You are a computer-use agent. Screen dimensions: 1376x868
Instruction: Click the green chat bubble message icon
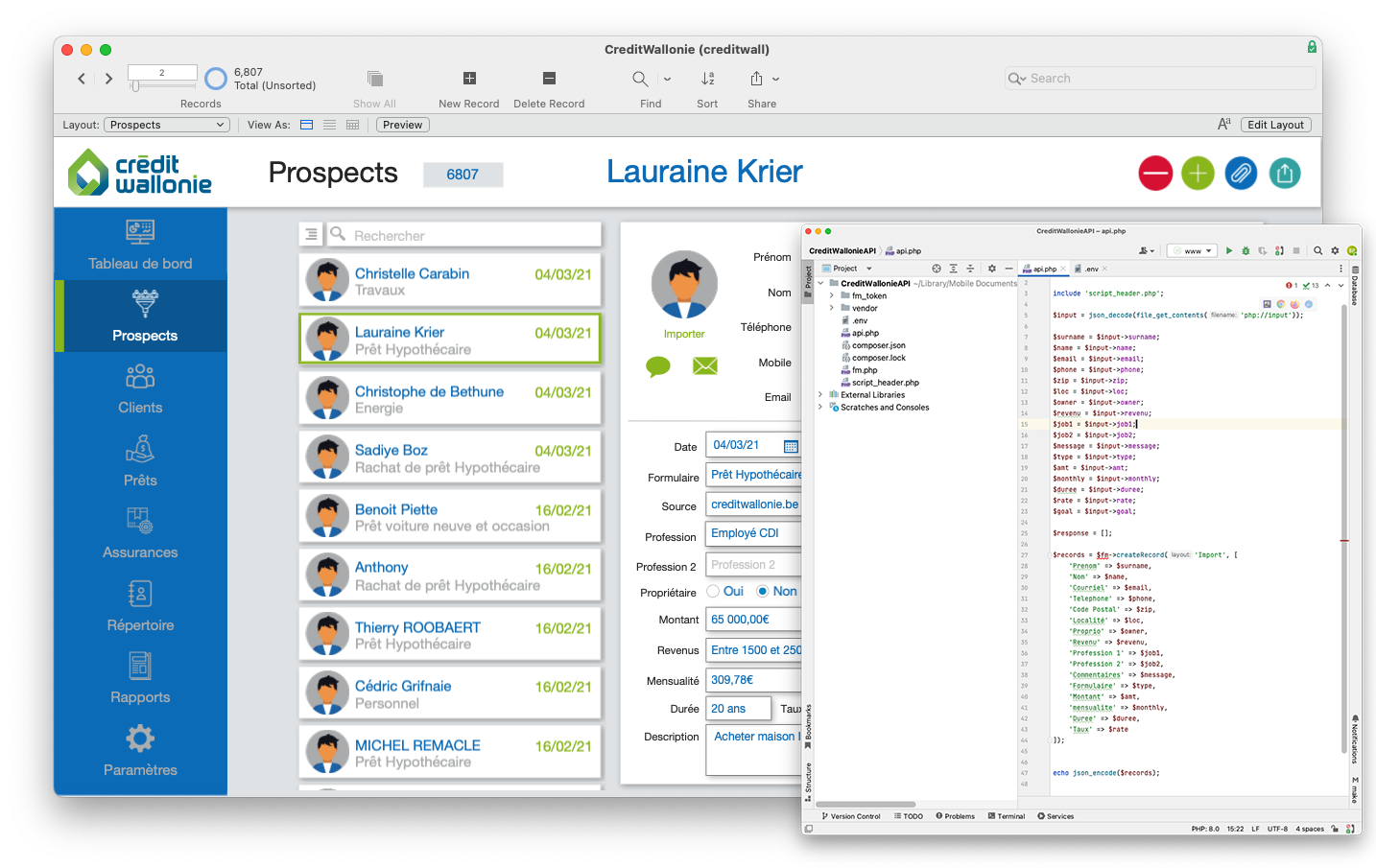[658, 365]
